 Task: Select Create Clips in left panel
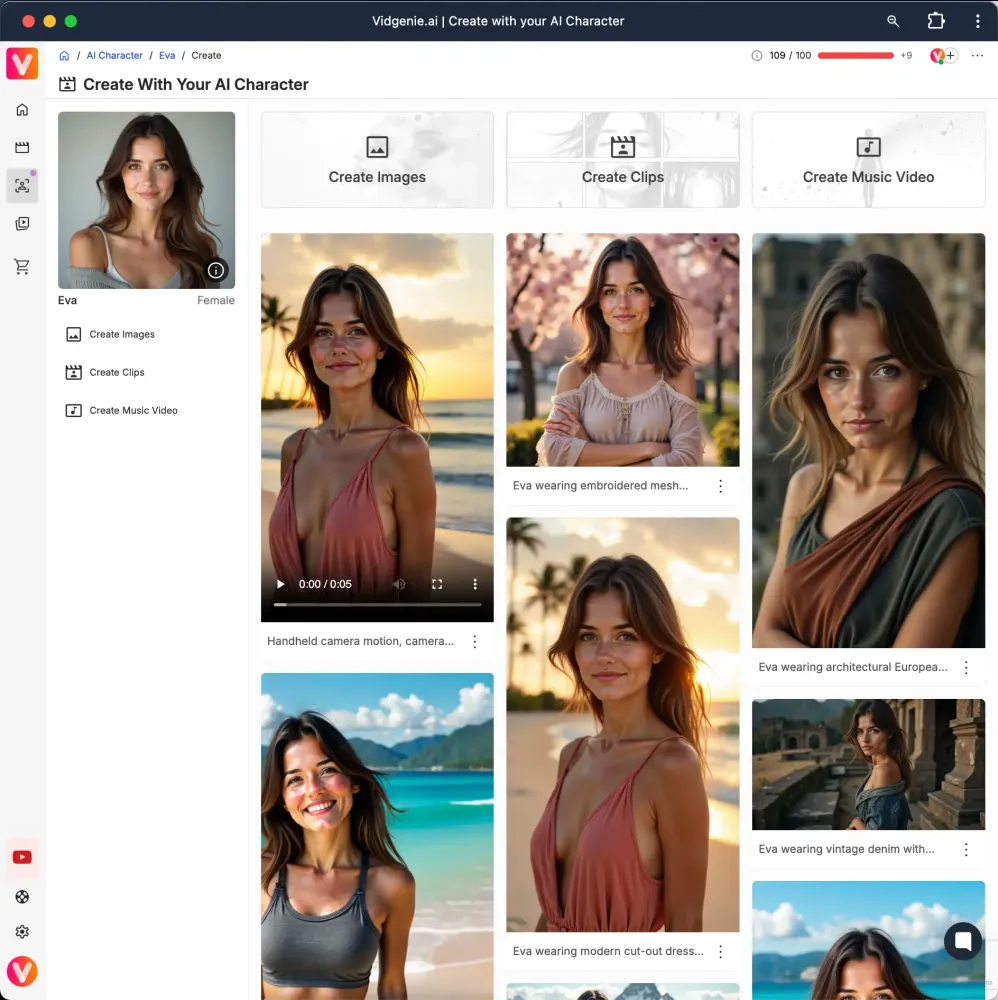(x=117, y=373)
